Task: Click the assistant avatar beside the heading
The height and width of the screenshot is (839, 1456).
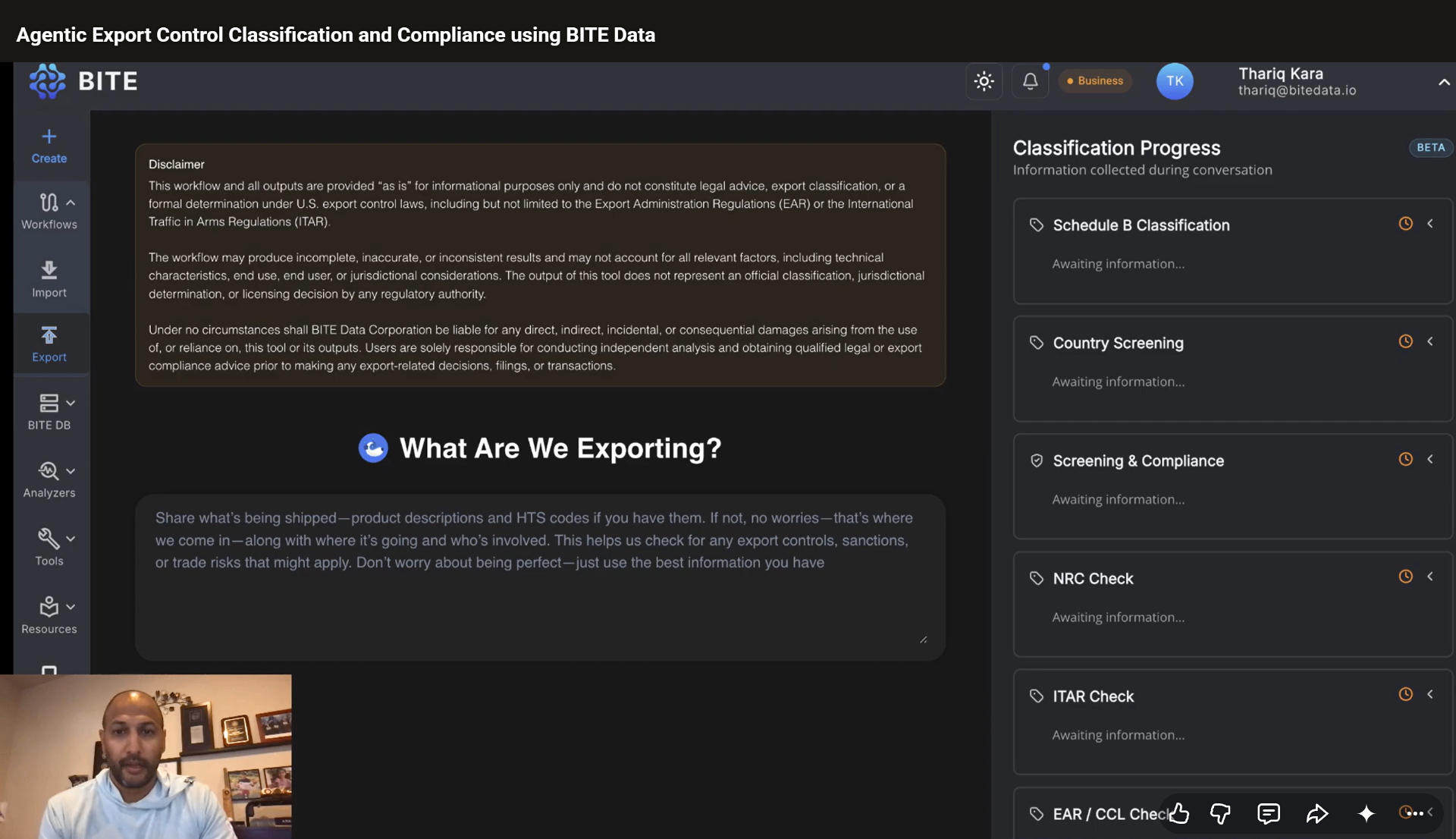Action: [373, 448]
